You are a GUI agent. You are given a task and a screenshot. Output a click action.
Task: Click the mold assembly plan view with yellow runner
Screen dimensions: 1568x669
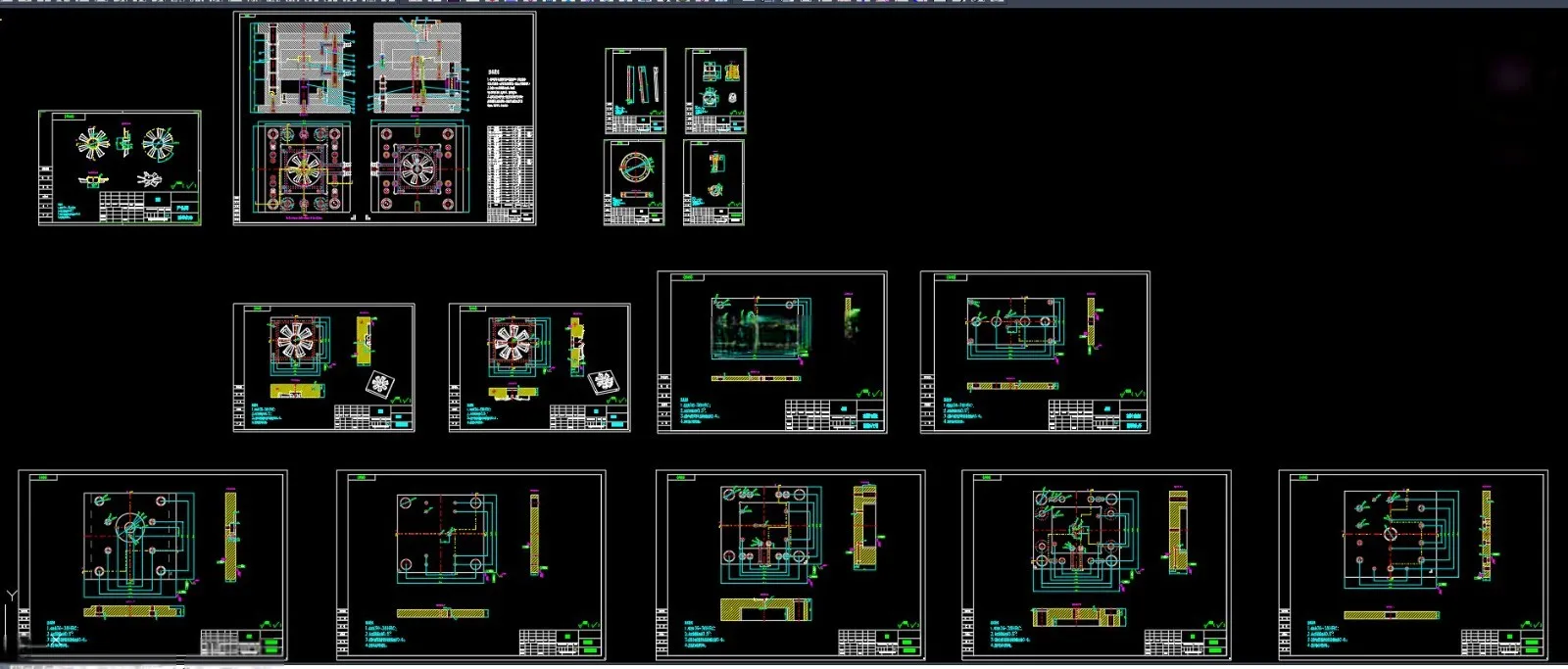[x=303, y=168]
